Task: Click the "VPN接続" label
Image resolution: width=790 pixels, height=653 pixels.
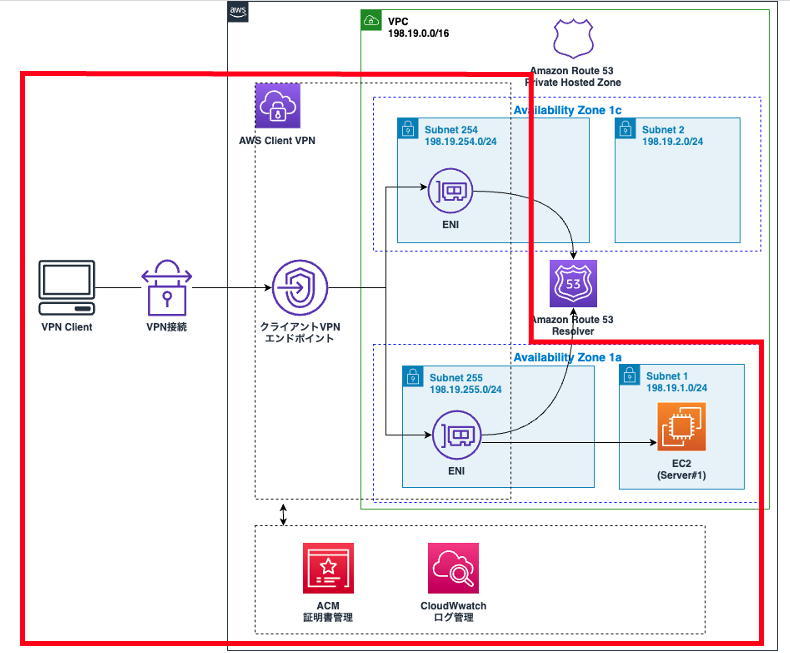Action: [166, 327]
